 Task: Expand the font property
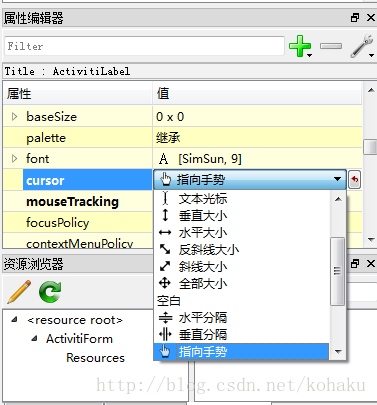tap(14, 158)
